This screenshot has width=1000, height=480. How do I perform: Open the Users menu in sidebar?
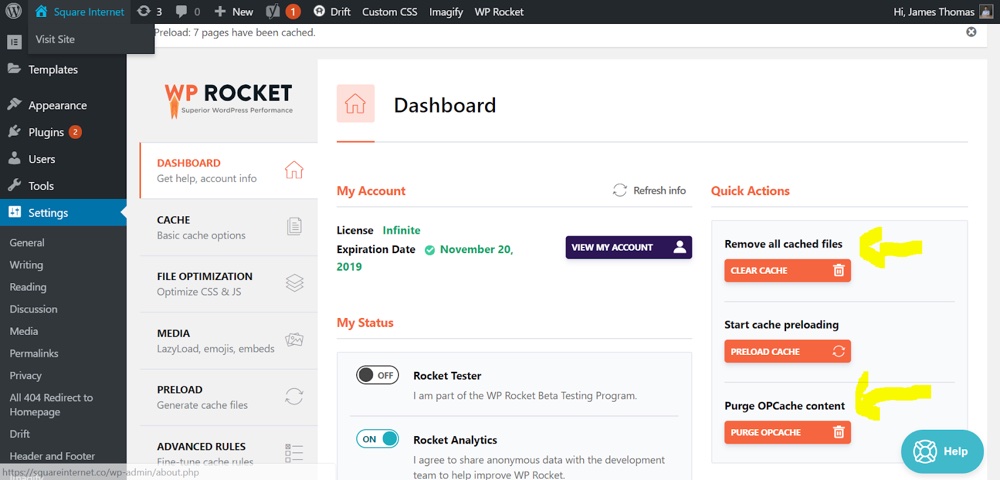tap(41, 159)
